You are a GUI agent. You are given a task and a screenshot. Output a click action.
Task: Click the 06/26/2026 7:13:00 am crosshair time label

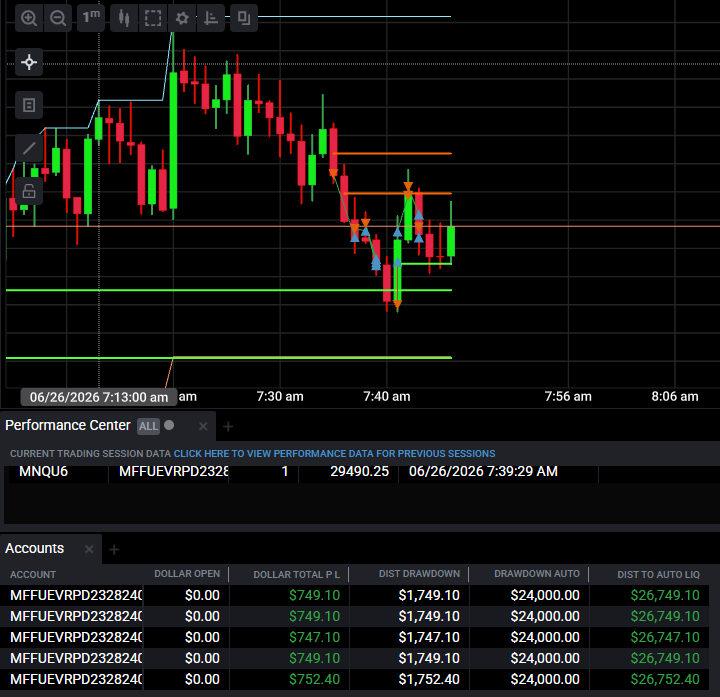pyautogui.click(x=99, y=397)
